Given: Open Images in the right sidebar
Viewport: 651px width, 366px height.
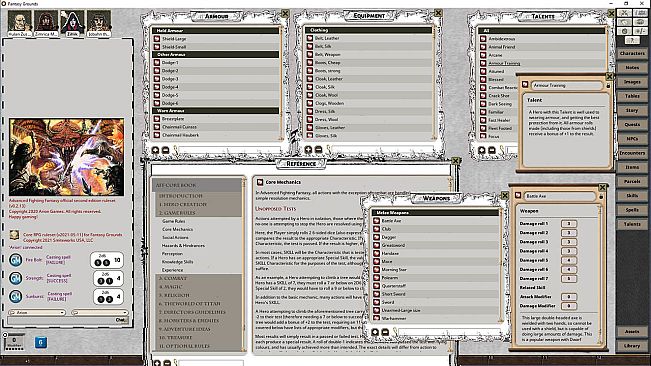Looking at the screenshot, I should [632, 82].
